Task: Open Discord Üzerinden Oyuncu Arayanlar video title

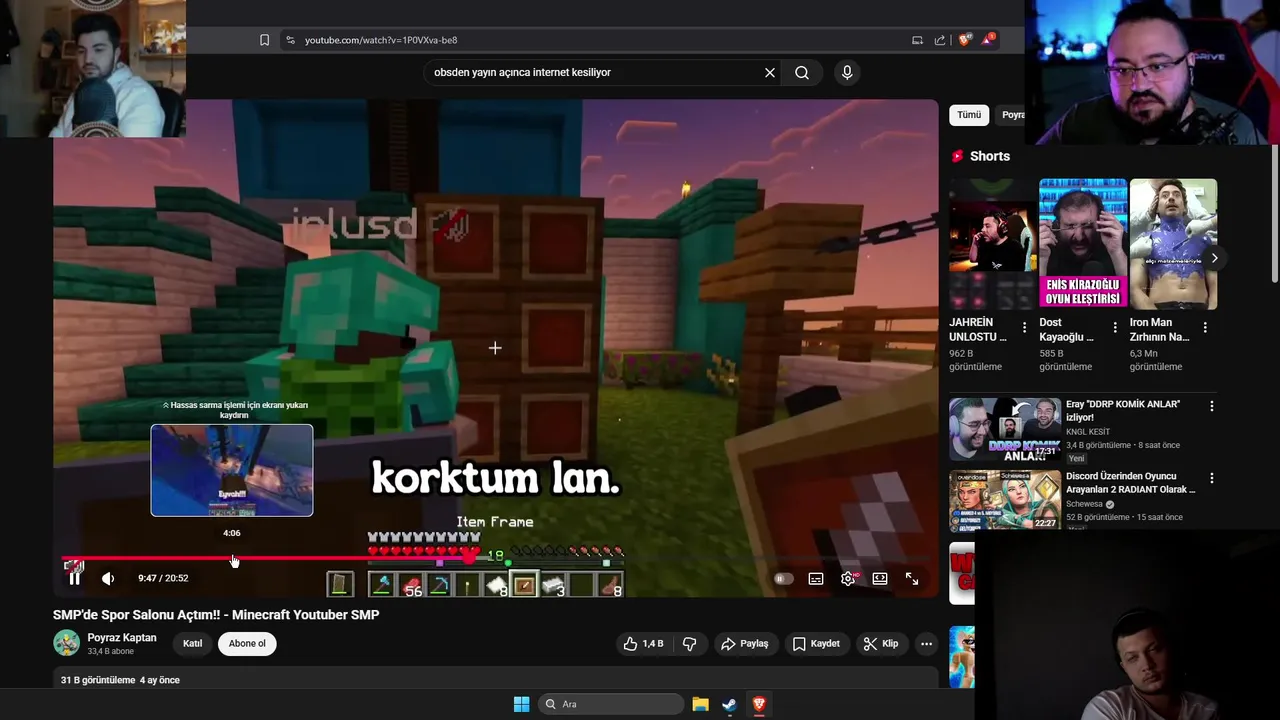Action: click(1131, 483)
